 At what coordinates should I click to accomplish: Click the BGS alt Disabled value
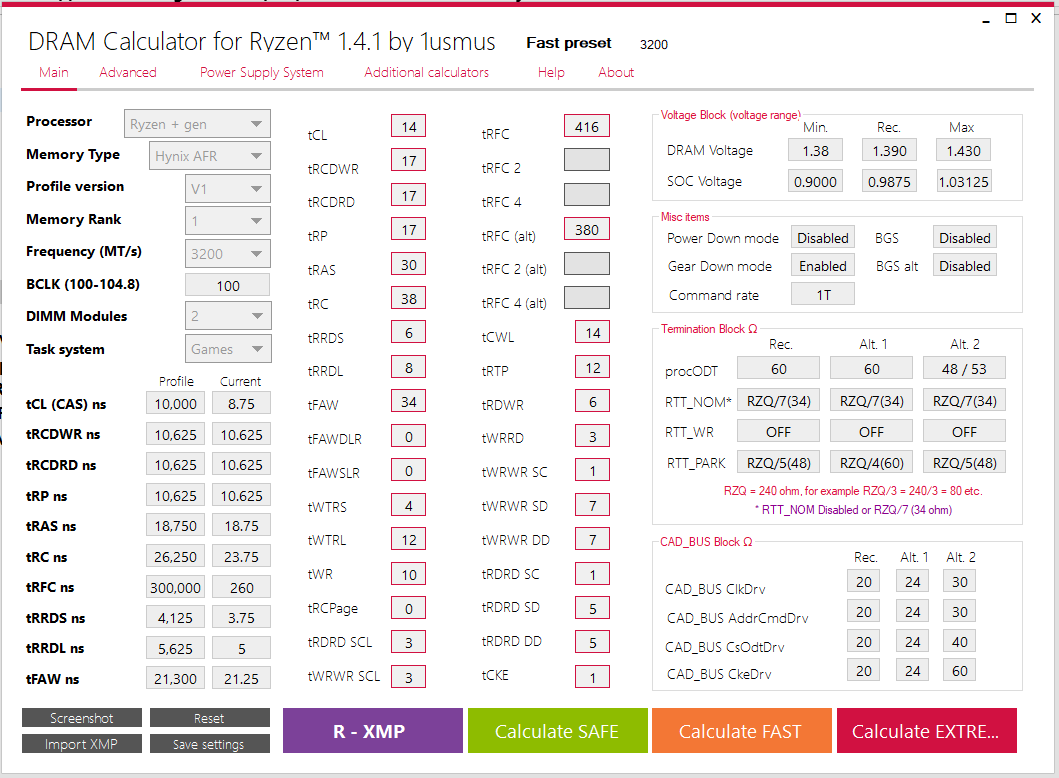coord(964,265)
